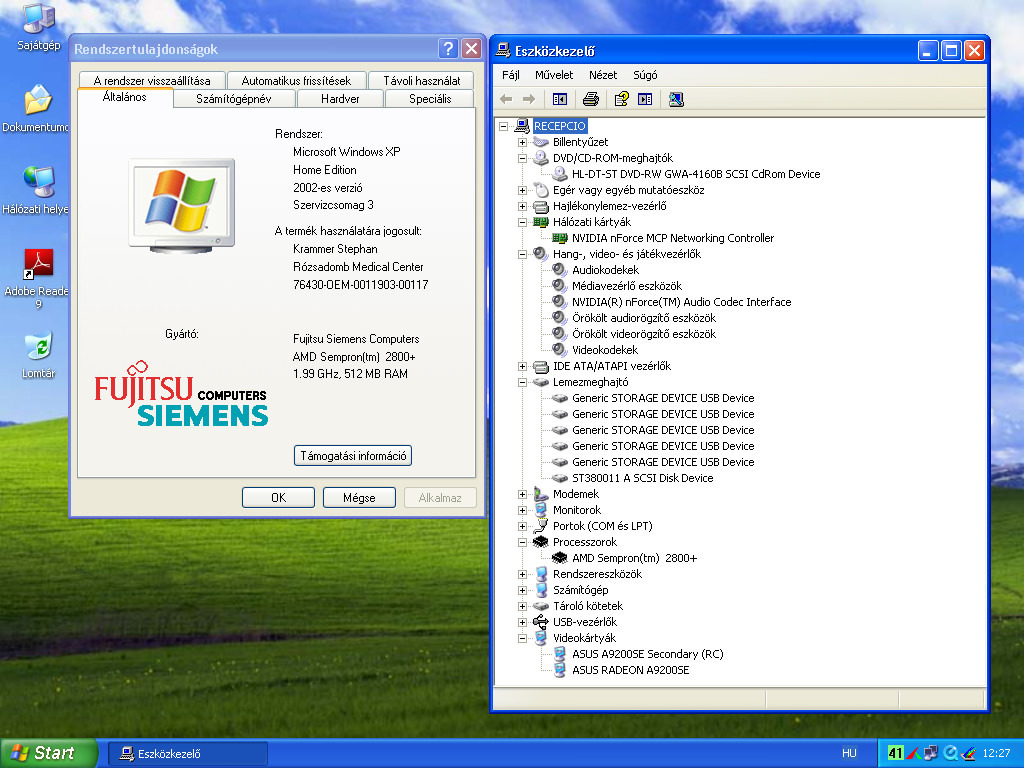The image size is (1024, 768).
Task: Toggle the console tree pane toolbar icon
Action: (x=560, y=99)
